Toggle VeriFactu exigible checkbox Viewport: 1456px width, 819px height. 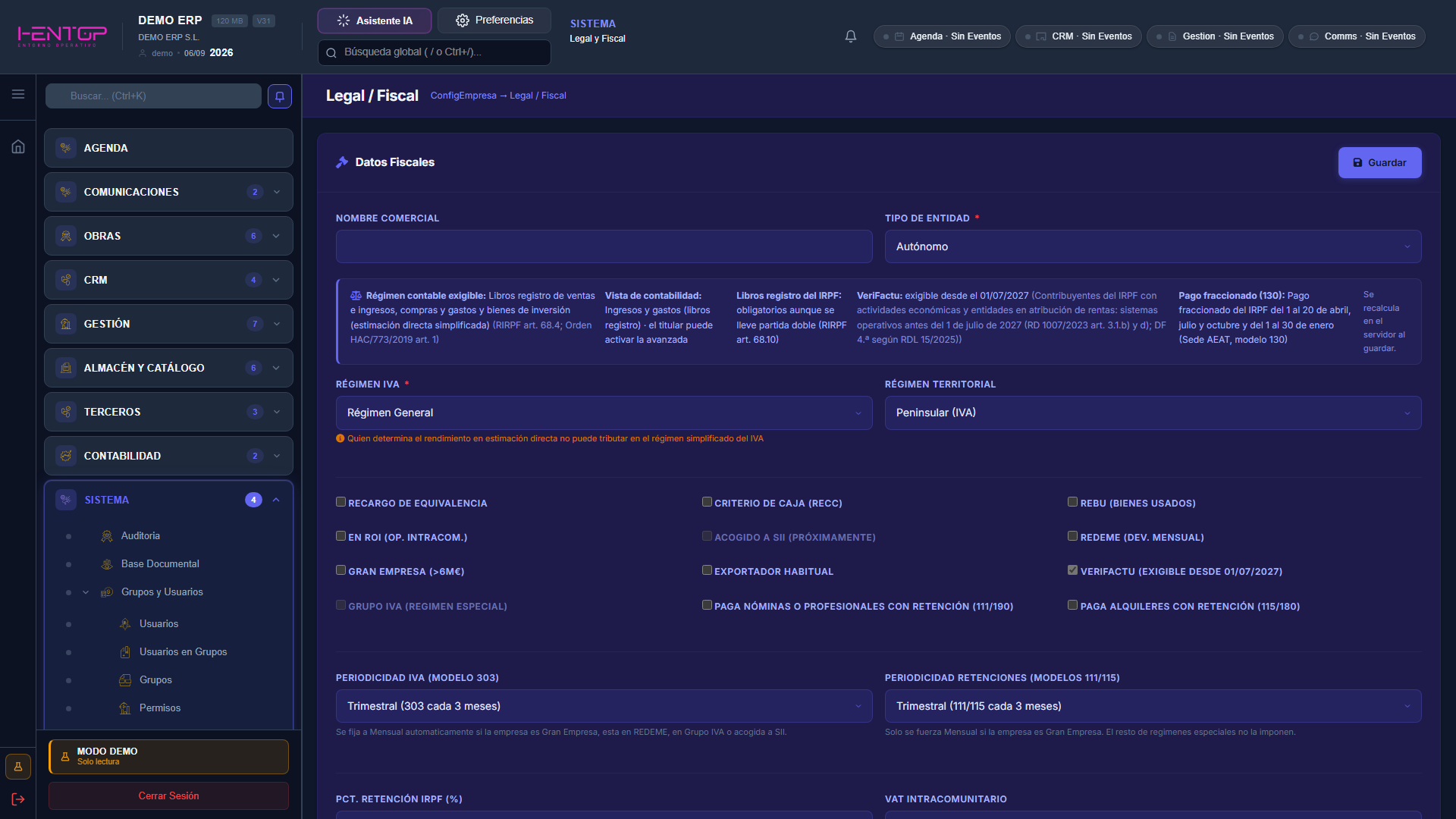pos(1073,570)
